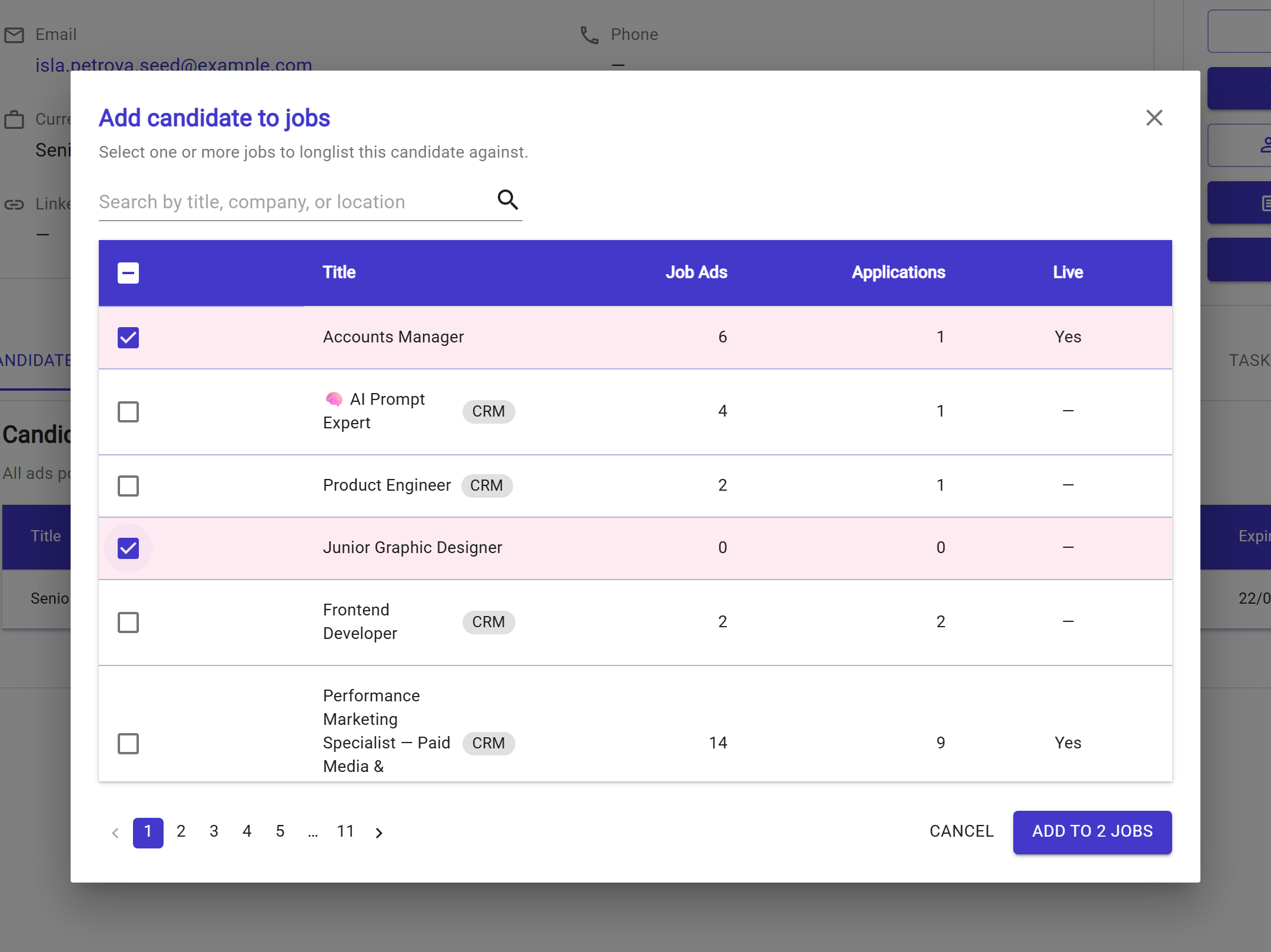Focus the job search input field
Image resolution: width=1271 pixels, height=952 pixels.
[x=294, y=202]
